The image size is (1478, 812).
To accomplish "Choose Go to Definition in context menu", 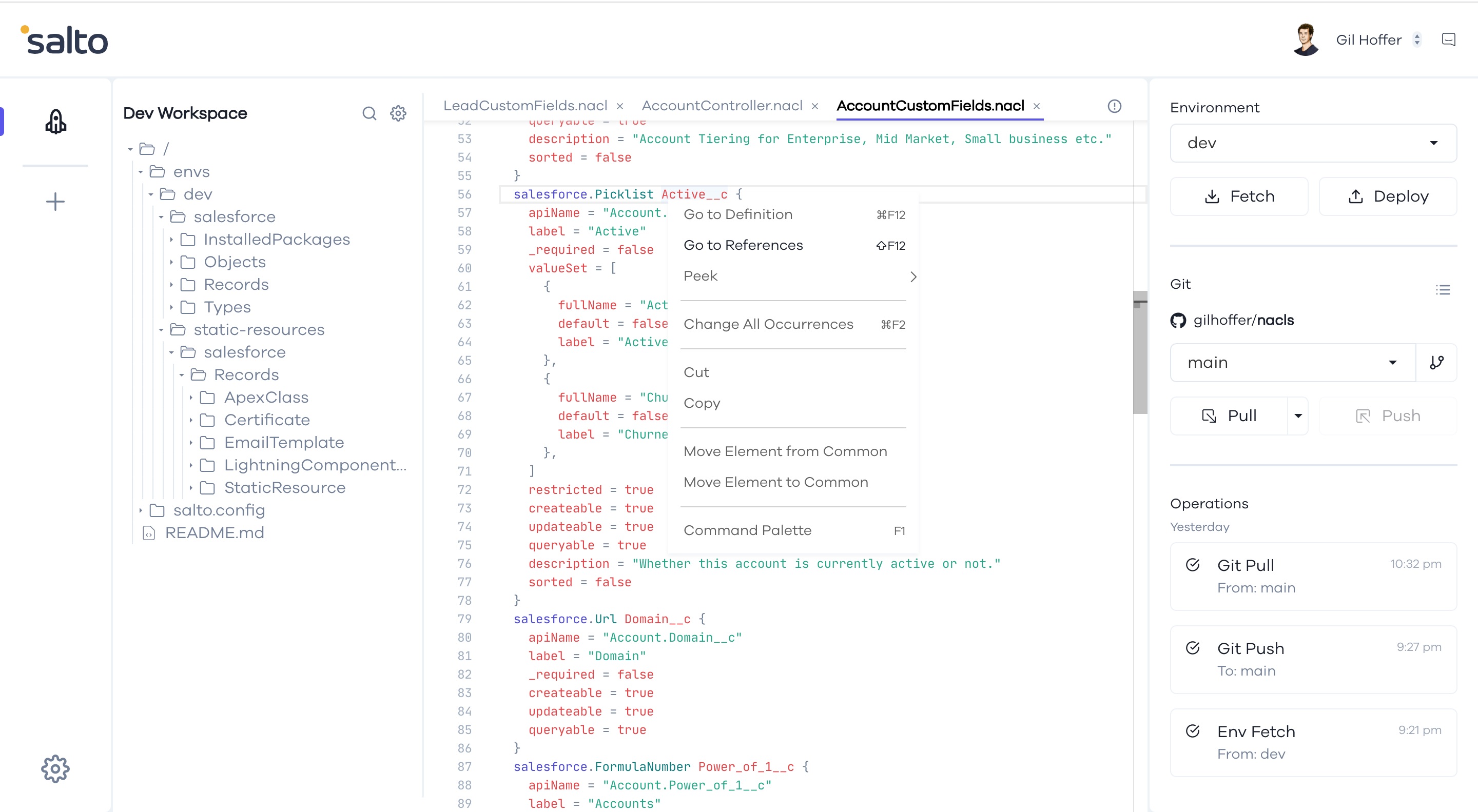I will [794, 214].
